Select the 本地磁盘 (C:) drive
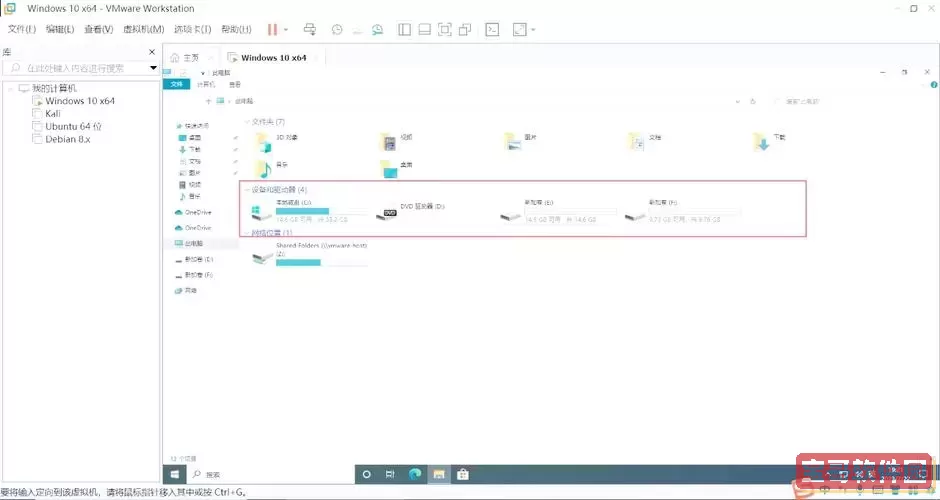Viewport: 940px width, 500px height. (x=310, y=211)
